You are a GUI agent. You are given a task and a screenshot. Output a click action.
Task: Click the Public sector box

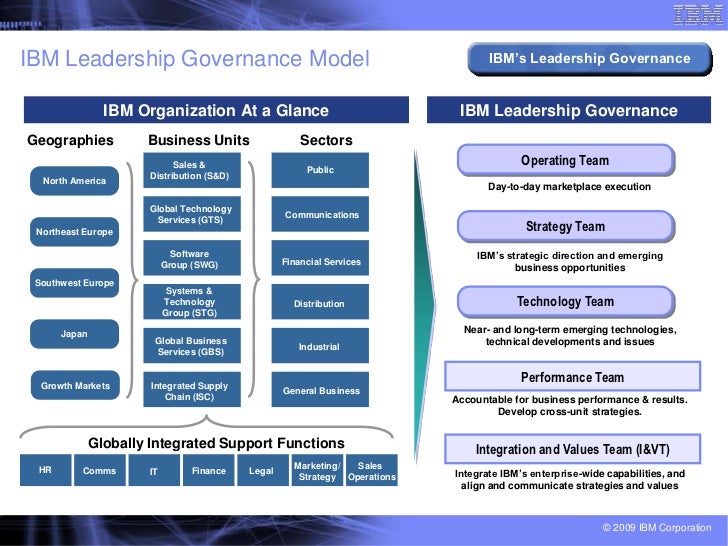click(320, 170)
